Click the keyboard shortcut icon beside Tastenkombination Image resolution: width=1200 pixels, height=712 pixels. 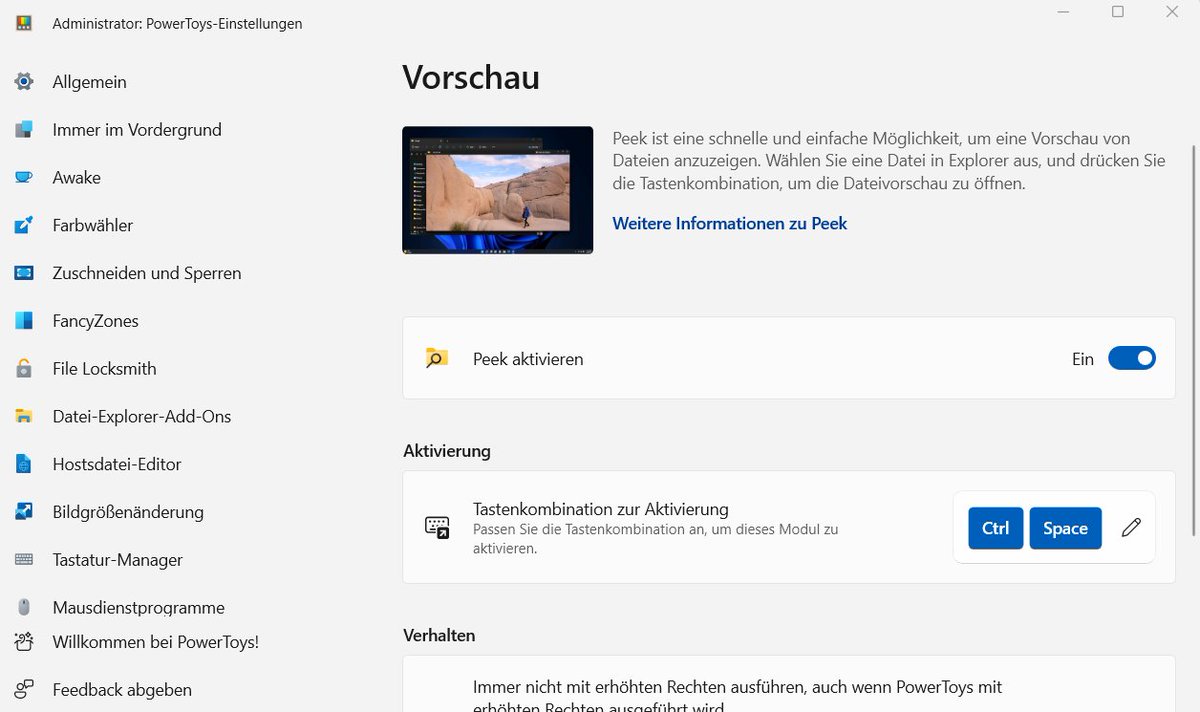coord(437,527)
